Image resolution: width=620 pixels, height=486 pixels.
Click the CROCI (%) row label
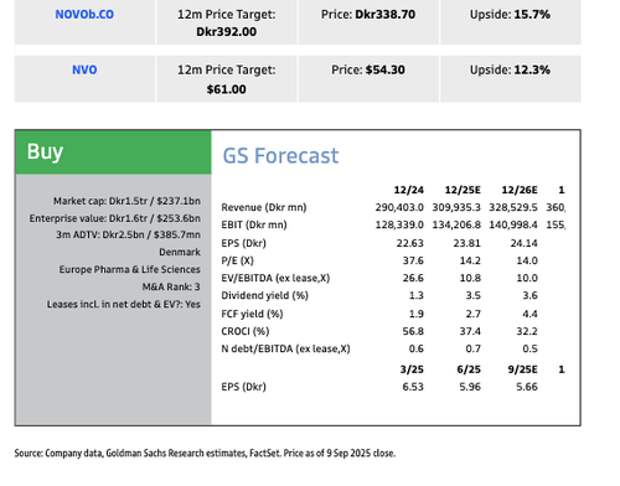[x=246, y=331]
